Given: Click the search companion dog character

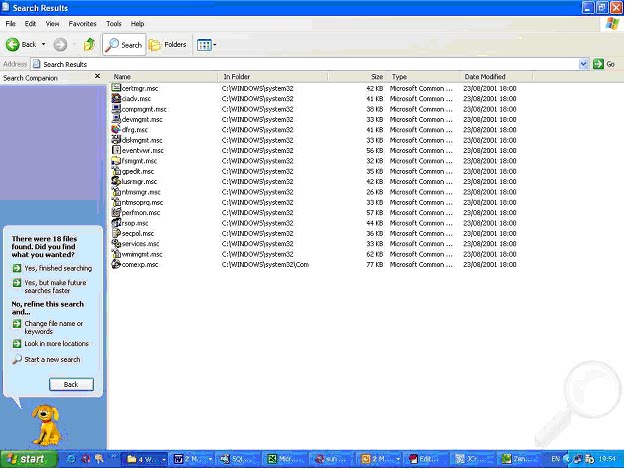Looking at the screenshot, I should tap(47, 426).
